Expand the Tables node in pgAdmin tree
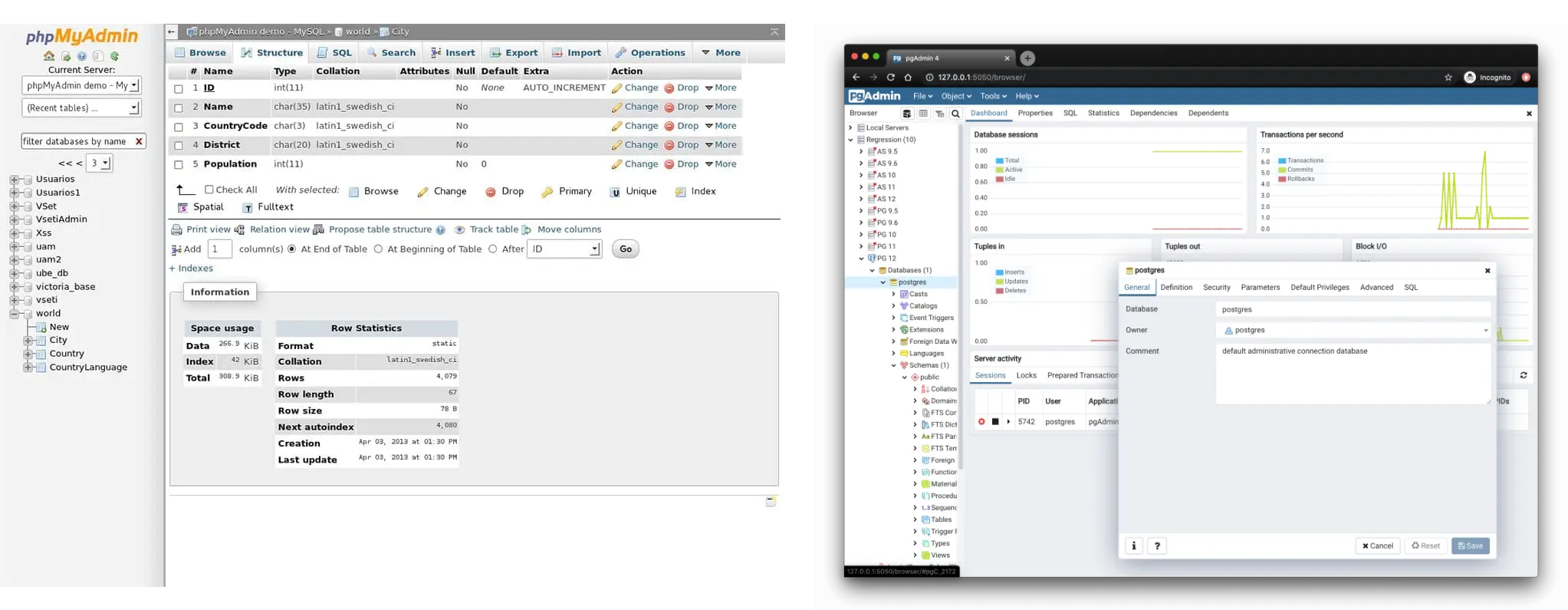This screenshot has width=1568, height=610. (915, 519)
